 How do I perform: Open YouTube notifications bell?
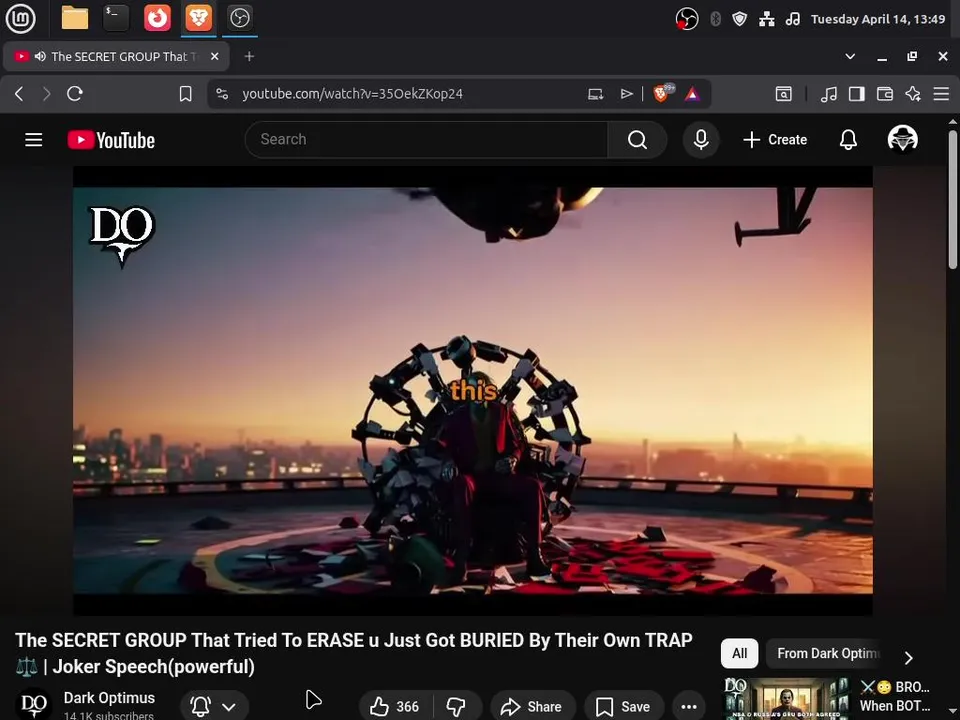point(848,140)
